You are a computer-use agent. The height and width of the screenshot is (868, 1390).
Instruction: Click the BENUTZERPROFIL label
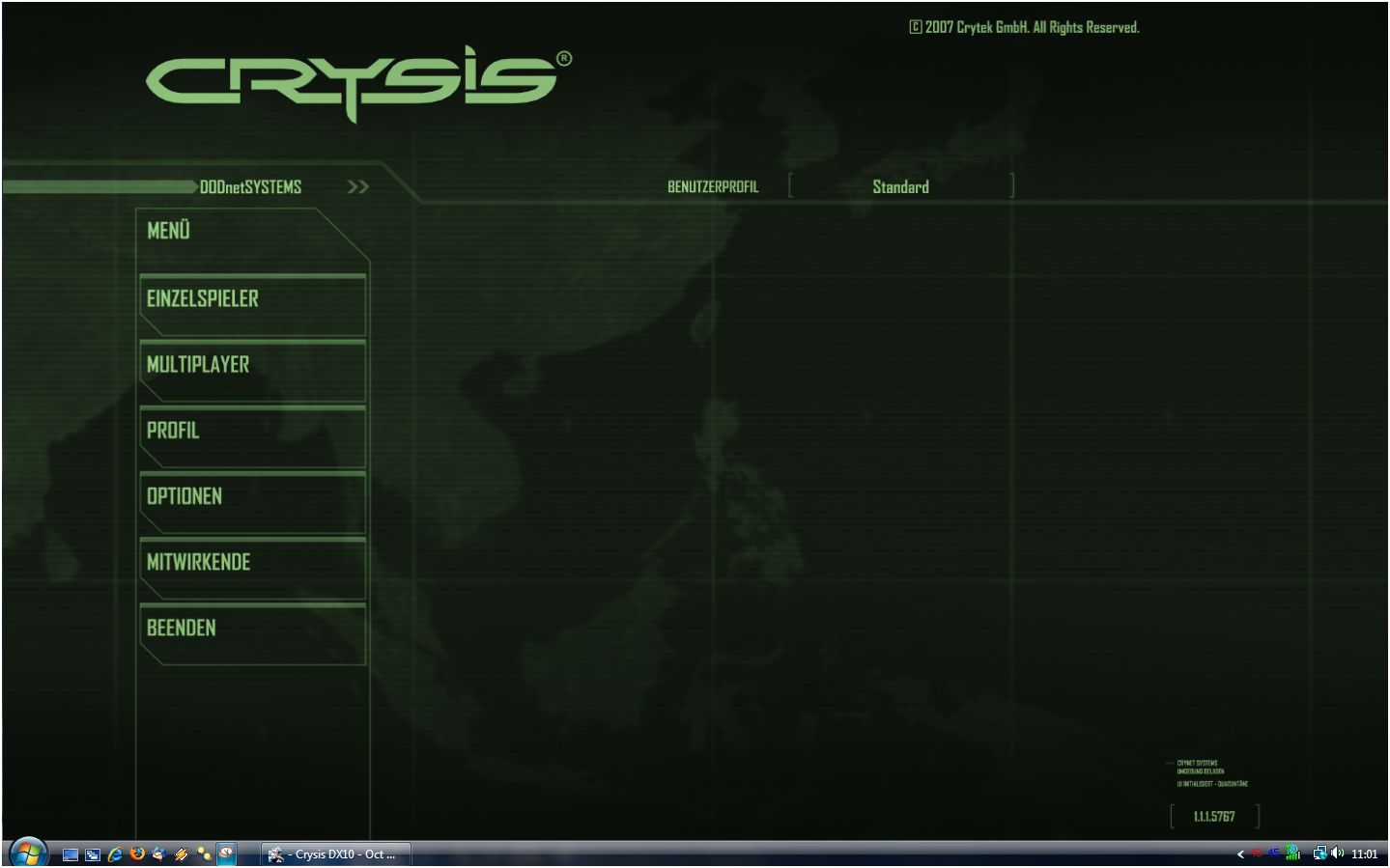(713, 187)
